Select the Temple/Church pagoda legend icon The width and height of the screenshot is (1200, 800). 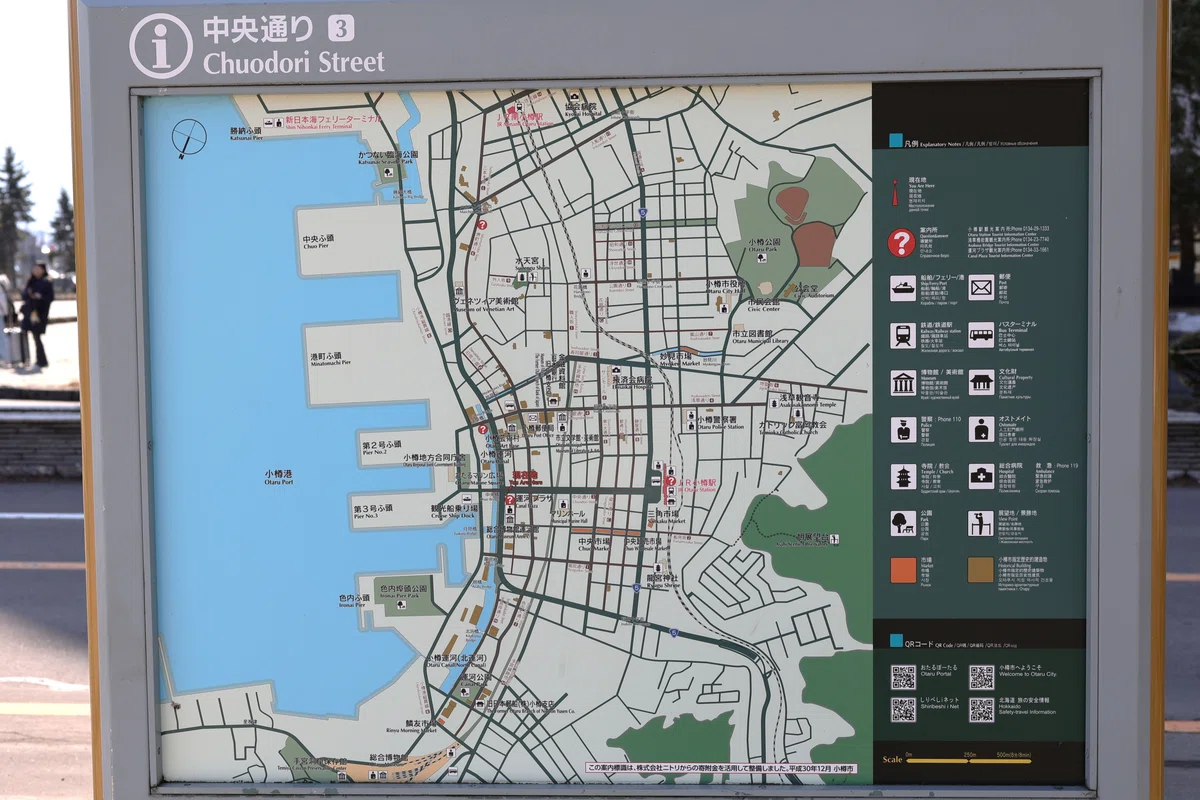point(903,476)
